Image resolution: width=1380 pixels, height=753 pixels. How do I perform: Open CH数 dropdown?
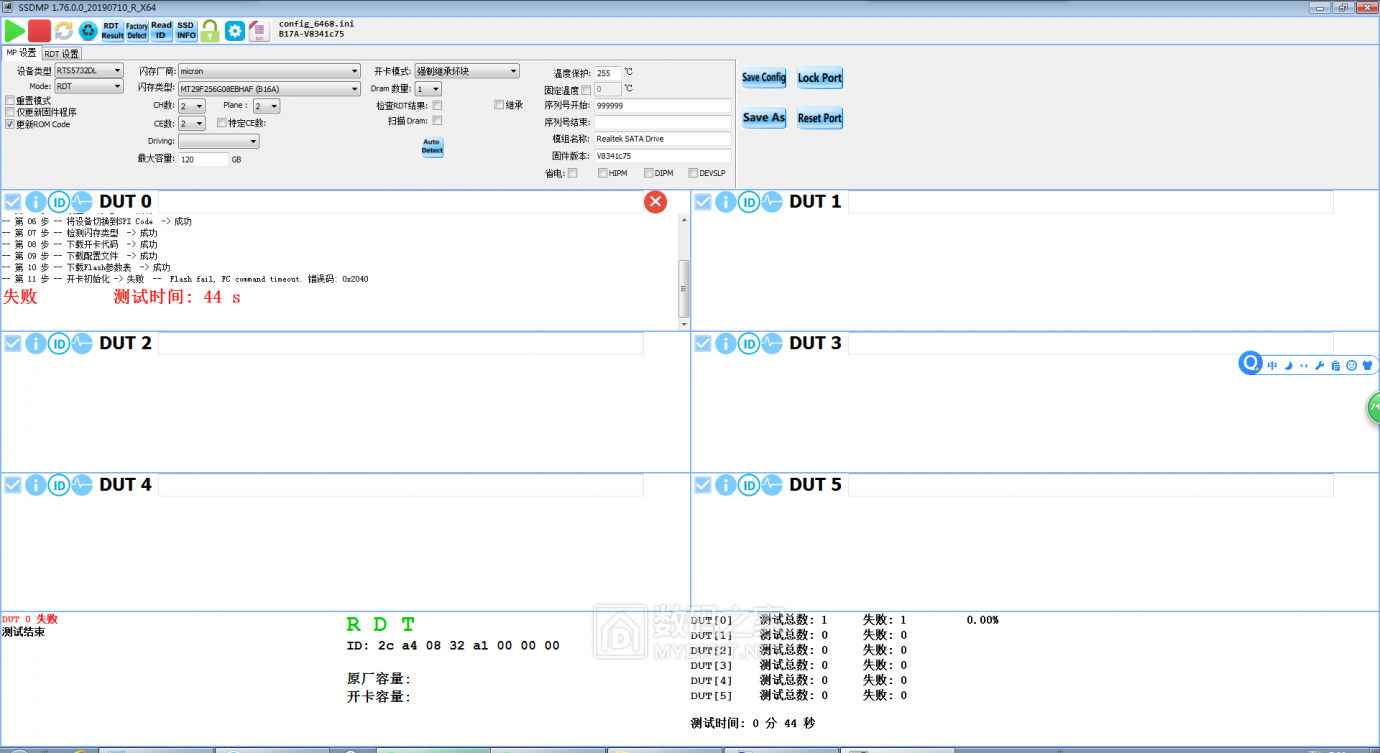point(192,106)
